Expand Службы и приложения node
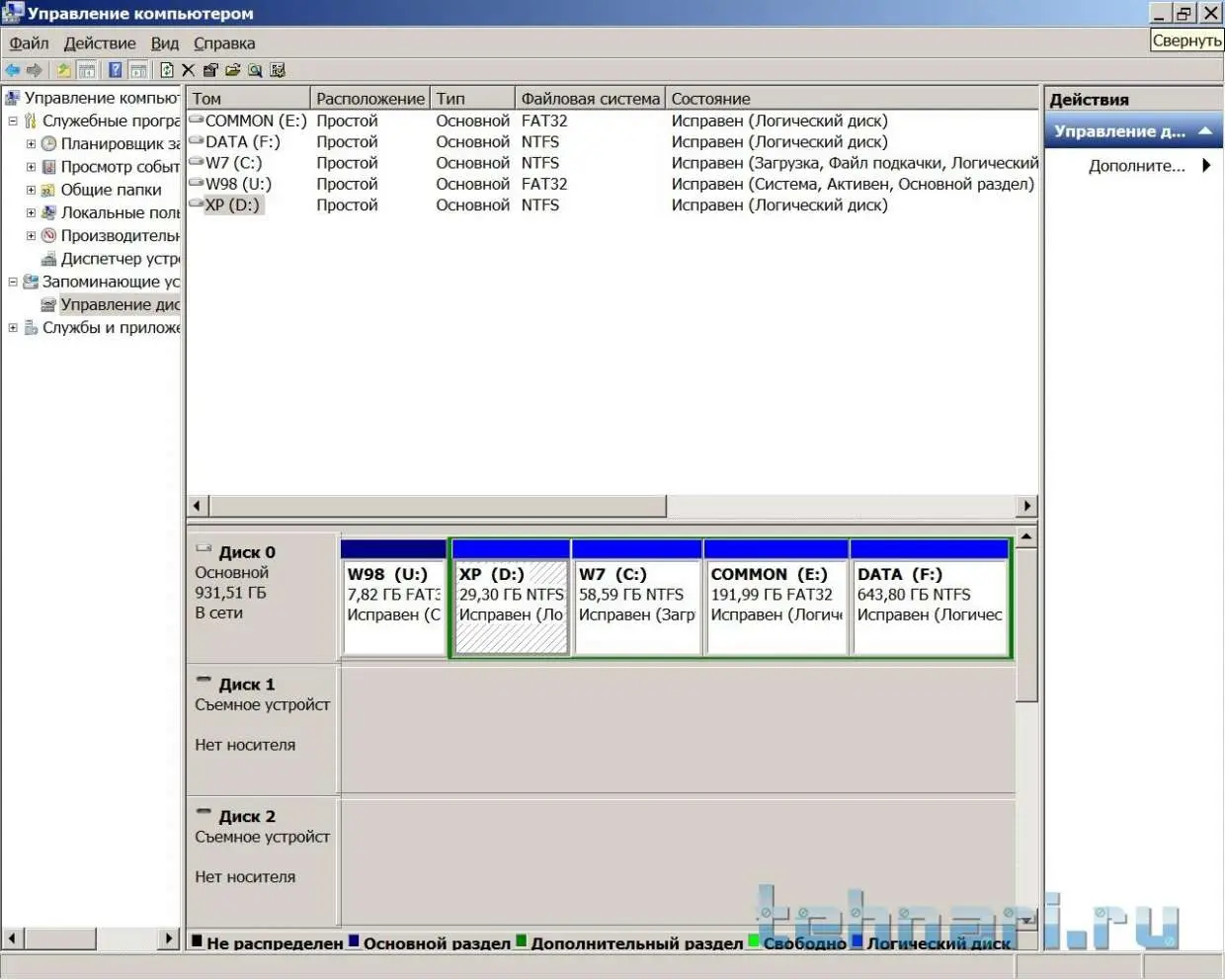Viewport: 1225px width, 980px height. click(x=13, y=328)
